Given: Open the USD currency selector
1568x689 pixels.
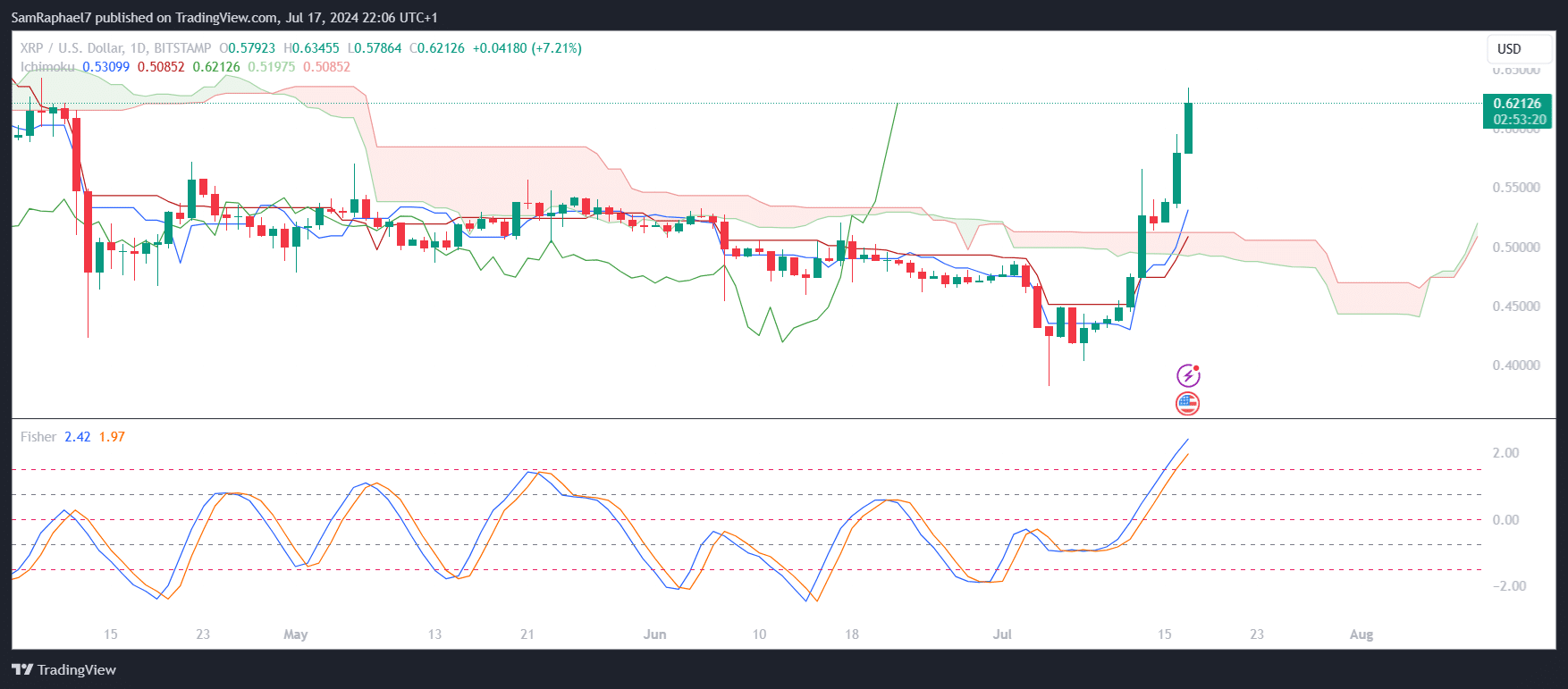Looking at the screenshot, I should (x=1519, y=48).
